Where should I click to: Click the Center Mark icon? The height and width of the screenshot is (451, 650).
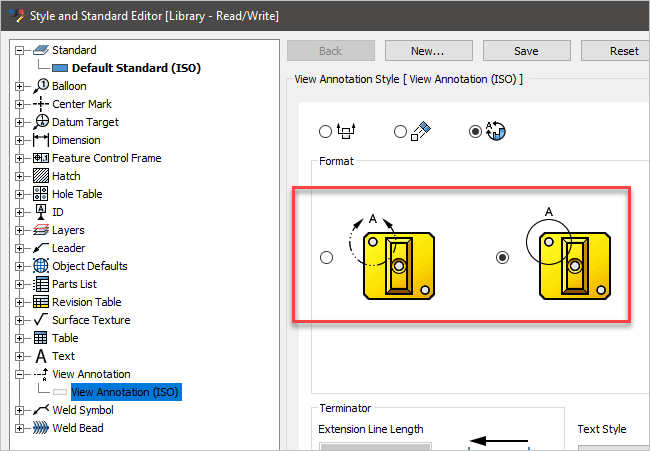[41, 104]
